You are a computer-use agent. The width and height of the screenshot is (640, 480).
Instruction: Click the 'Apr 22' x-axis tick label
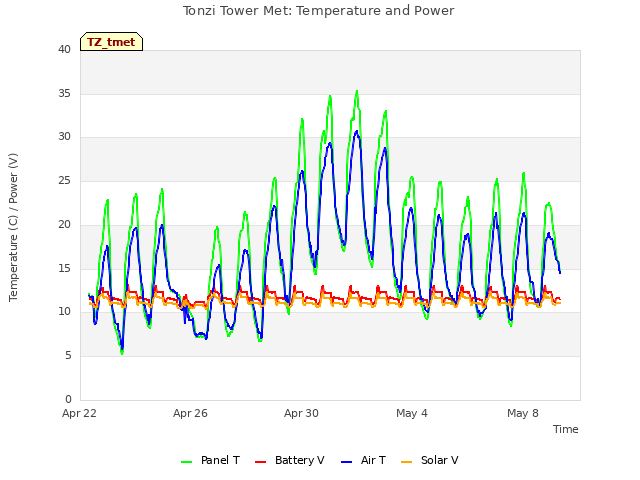pyautogui.click(x=79, y=413)
